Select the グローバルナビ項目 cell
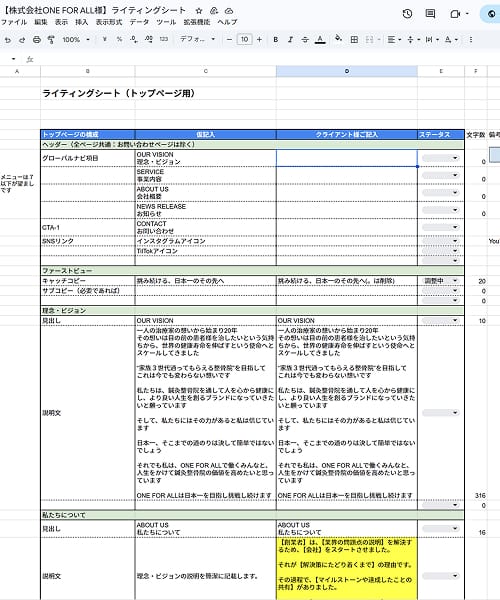 88,158
